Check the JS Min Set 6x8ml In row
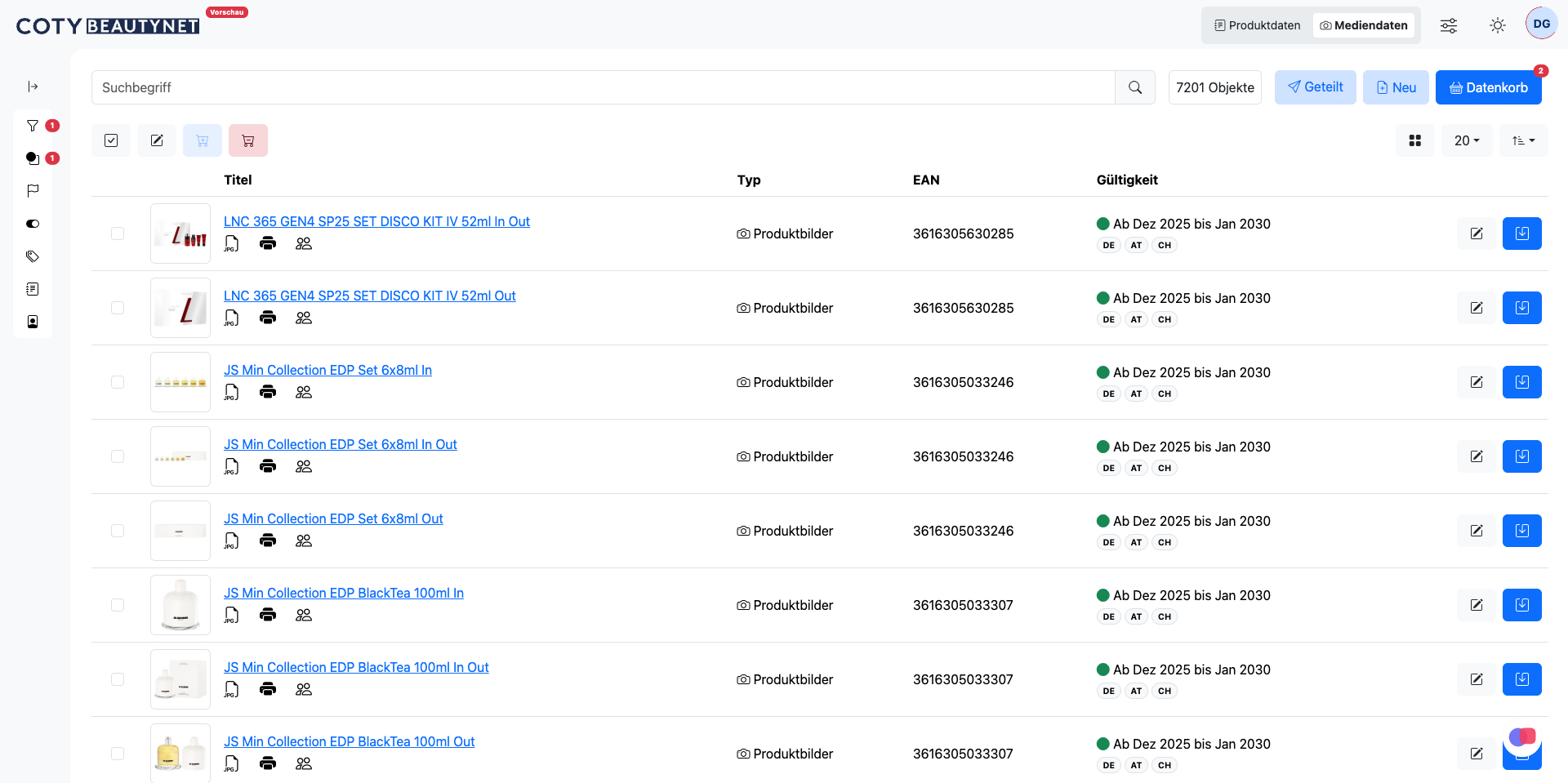 118,382
